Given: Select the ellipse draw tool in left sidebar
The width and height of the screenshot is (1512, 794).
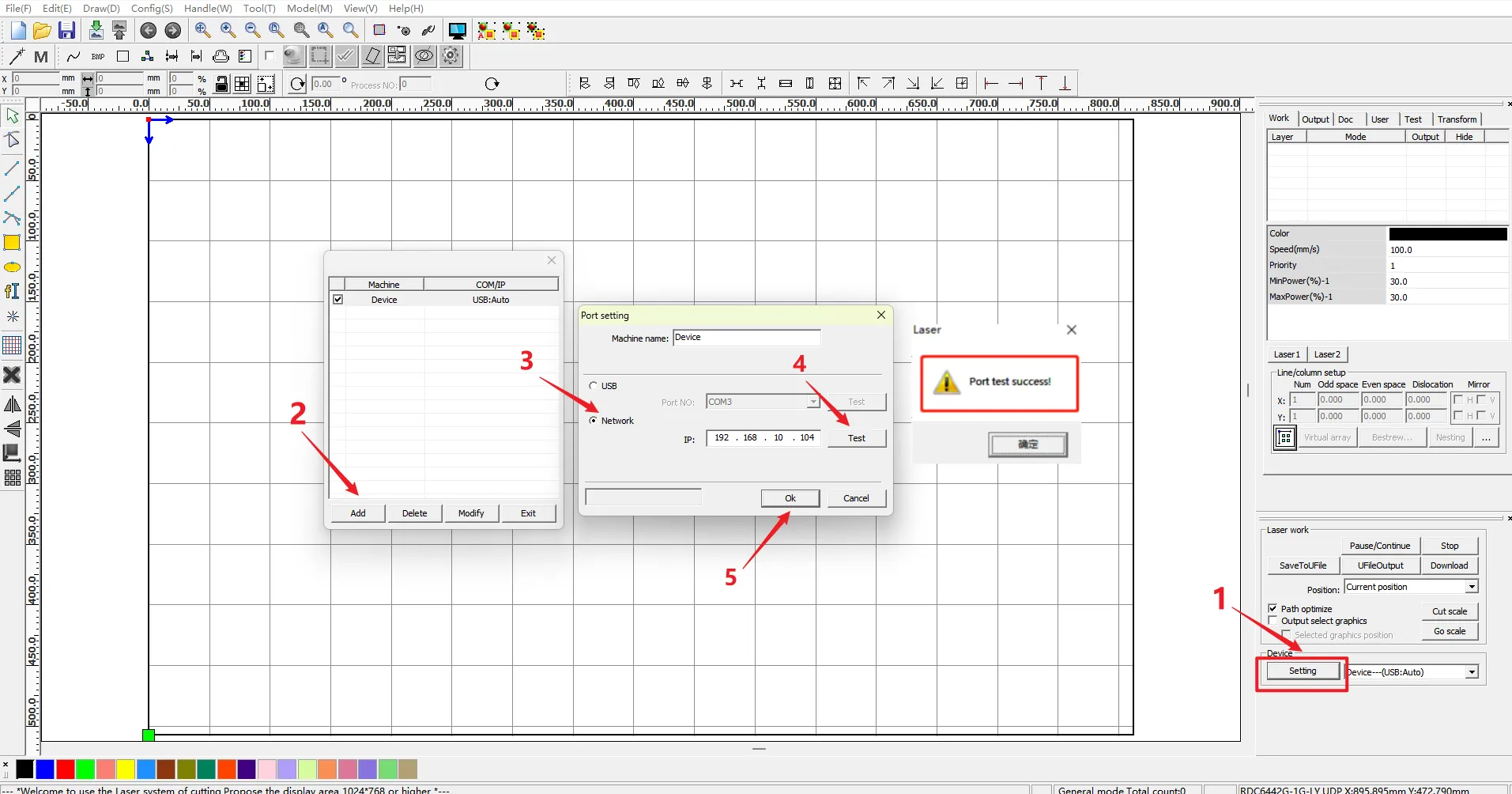Looking at the screenshot, I should point(12,267).
